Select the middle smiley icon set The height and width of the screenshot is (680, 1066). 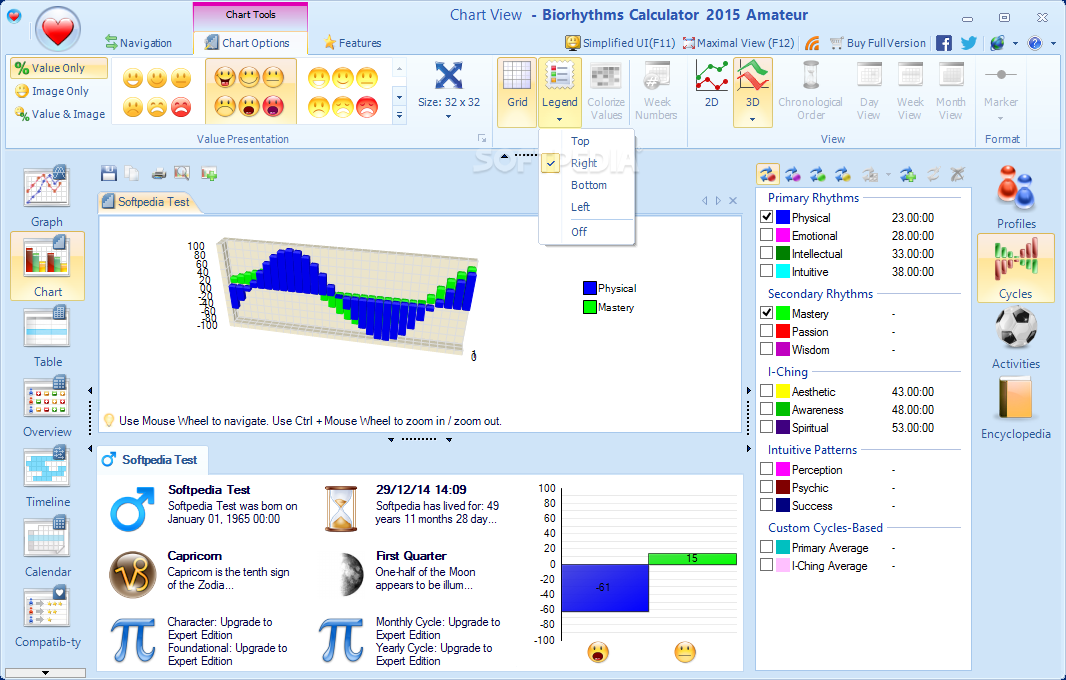click(250, 92)
